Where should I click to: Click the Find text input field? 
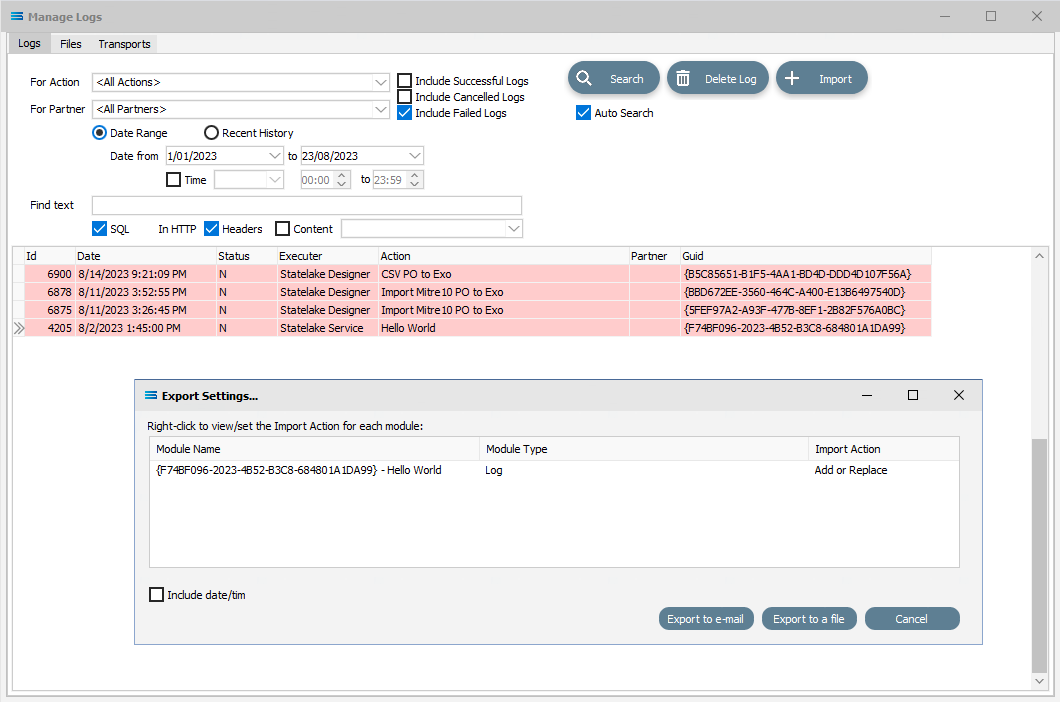click(307, 206)
